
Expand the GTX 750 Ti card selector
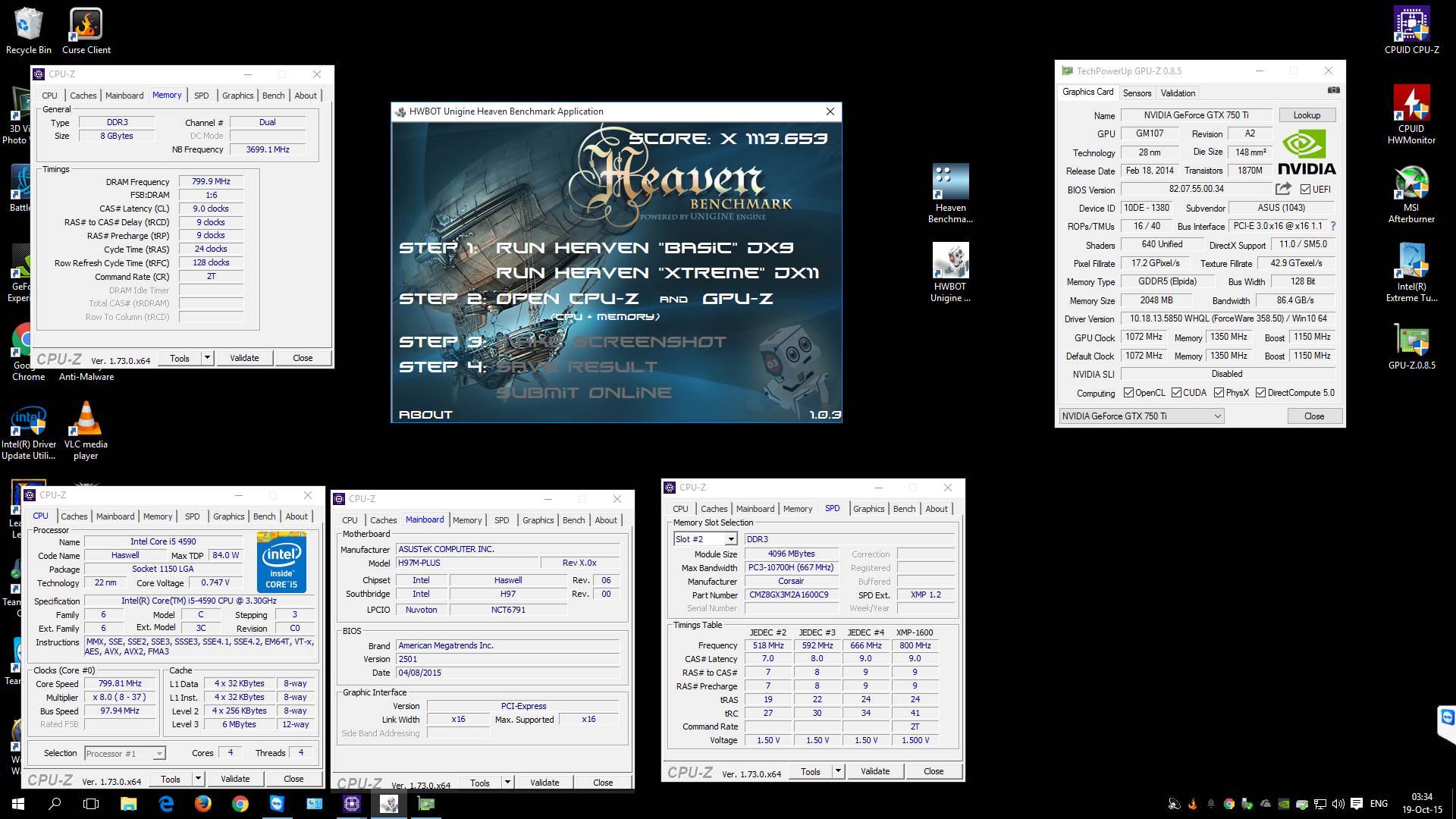[x=1217, y=416]
